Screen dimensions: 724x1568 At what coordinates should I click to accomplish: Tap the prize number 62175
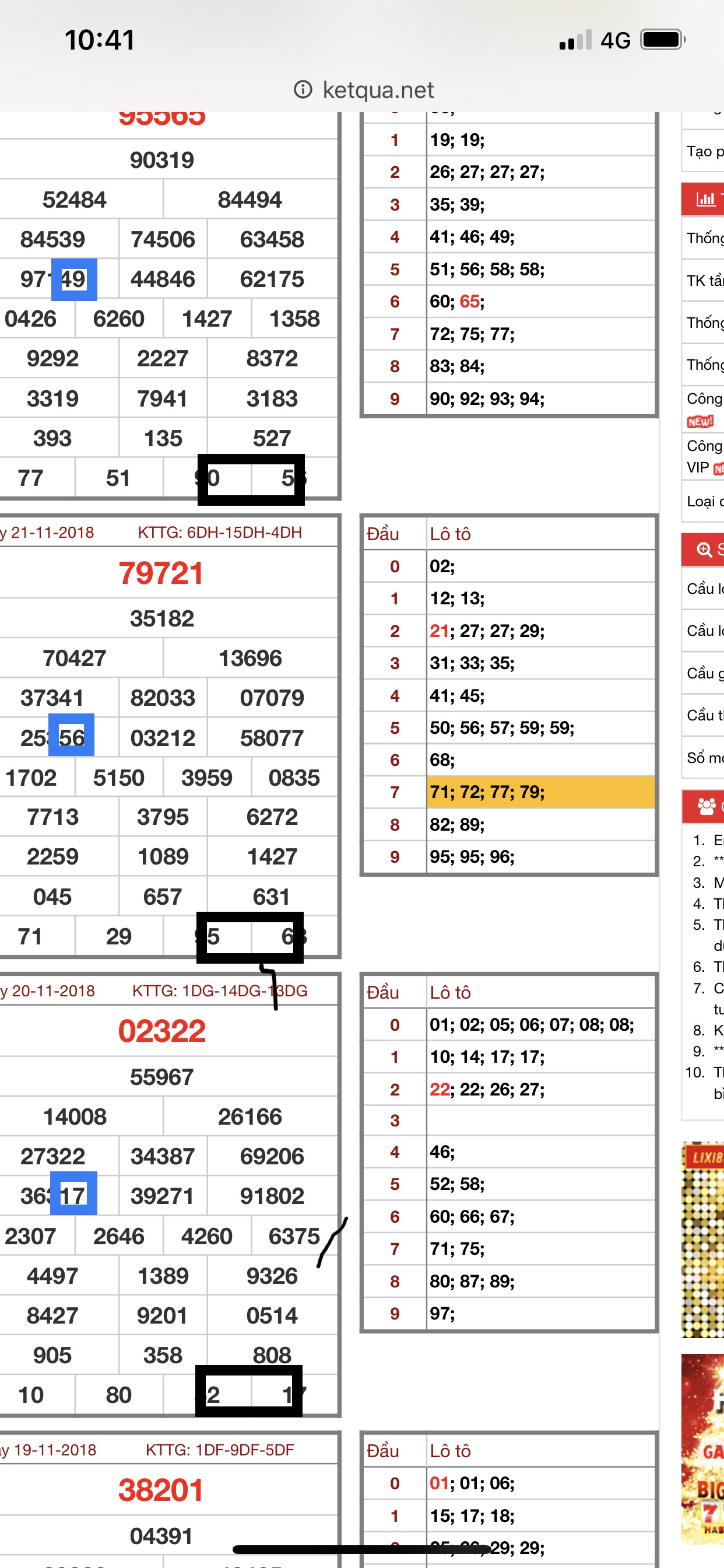[272, 279]
